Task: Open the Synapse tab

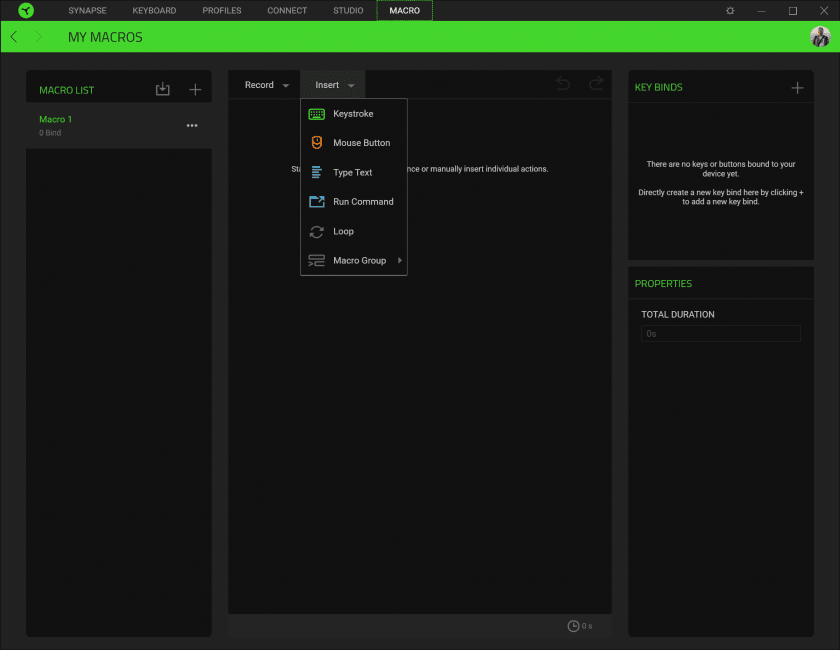Action: 87,10
